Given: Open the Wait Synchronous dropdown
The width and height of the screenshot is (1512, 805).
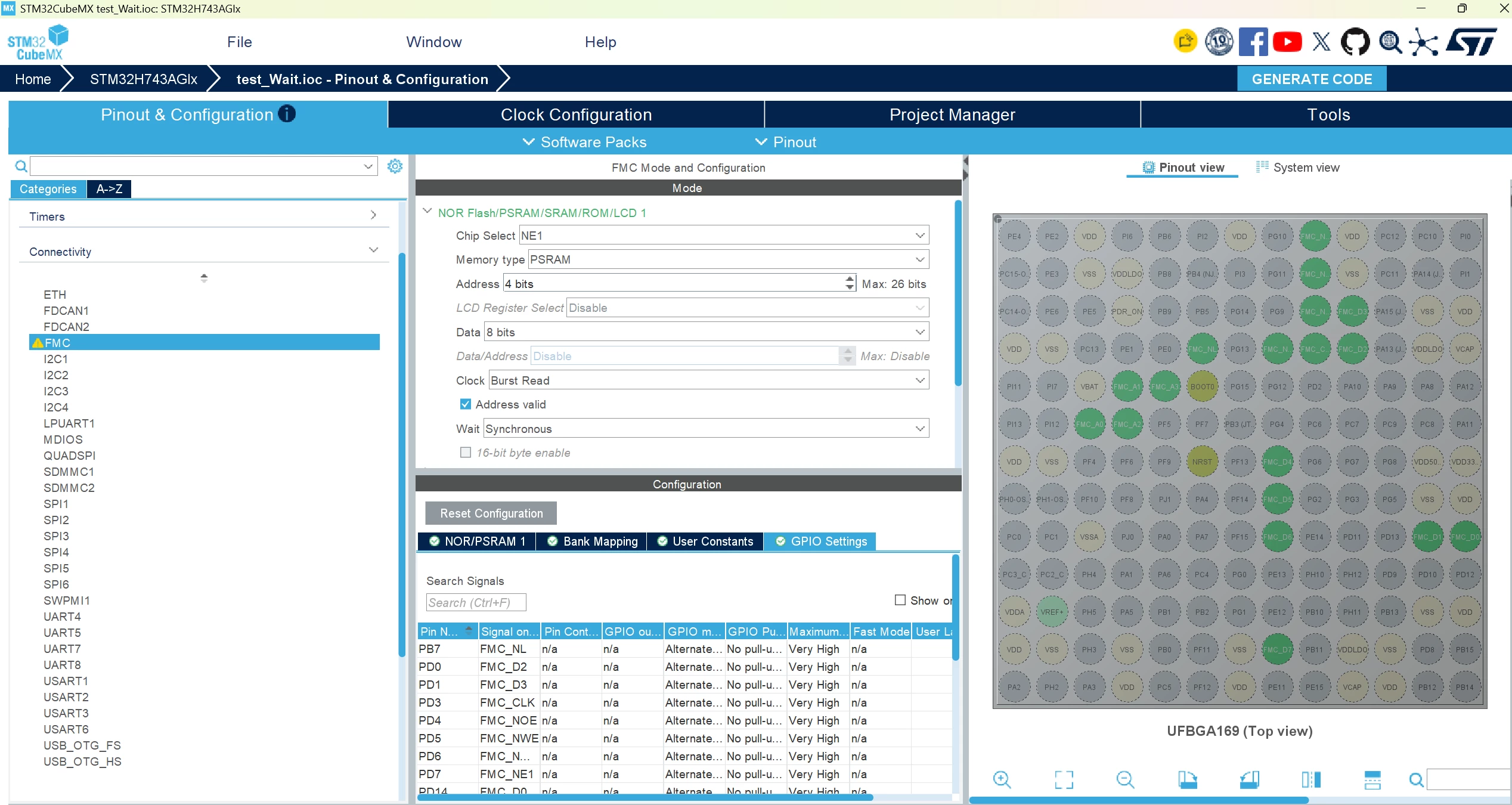Looking at the screenshot, I should click(x=707, y=429).
